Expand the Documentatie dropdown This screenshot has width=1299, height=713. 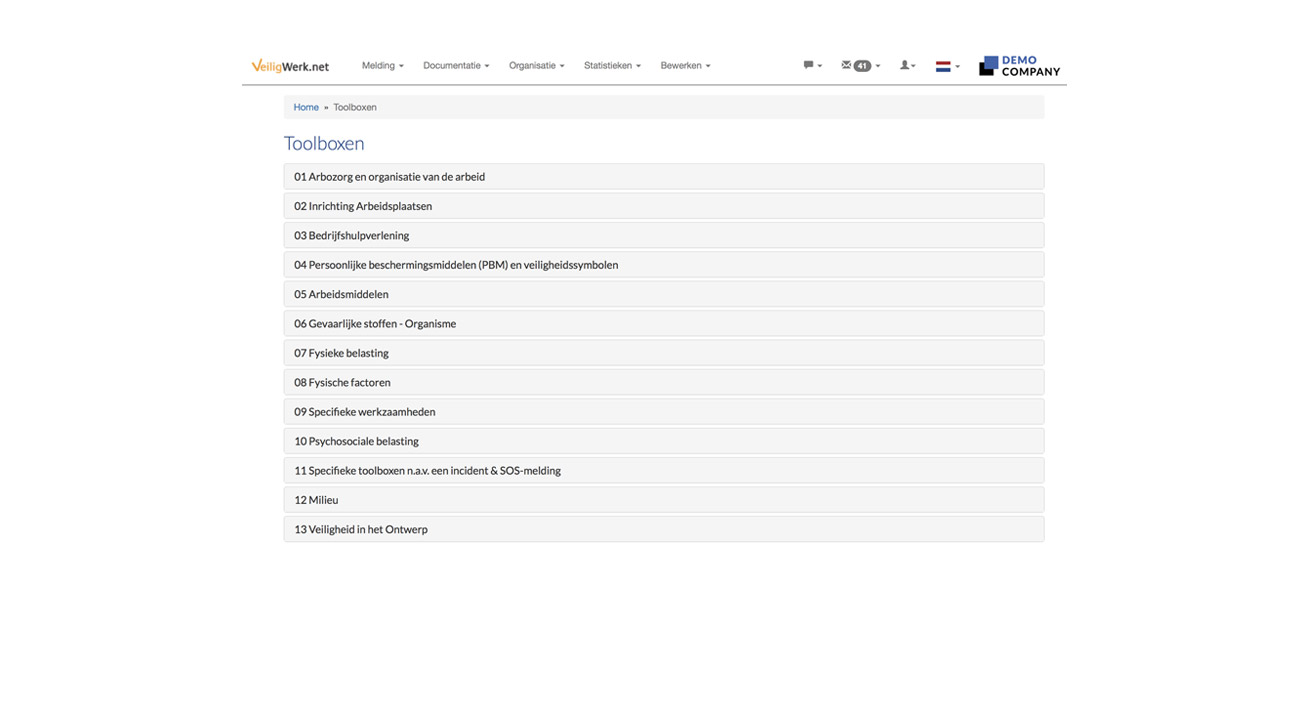tap(456, 66)
